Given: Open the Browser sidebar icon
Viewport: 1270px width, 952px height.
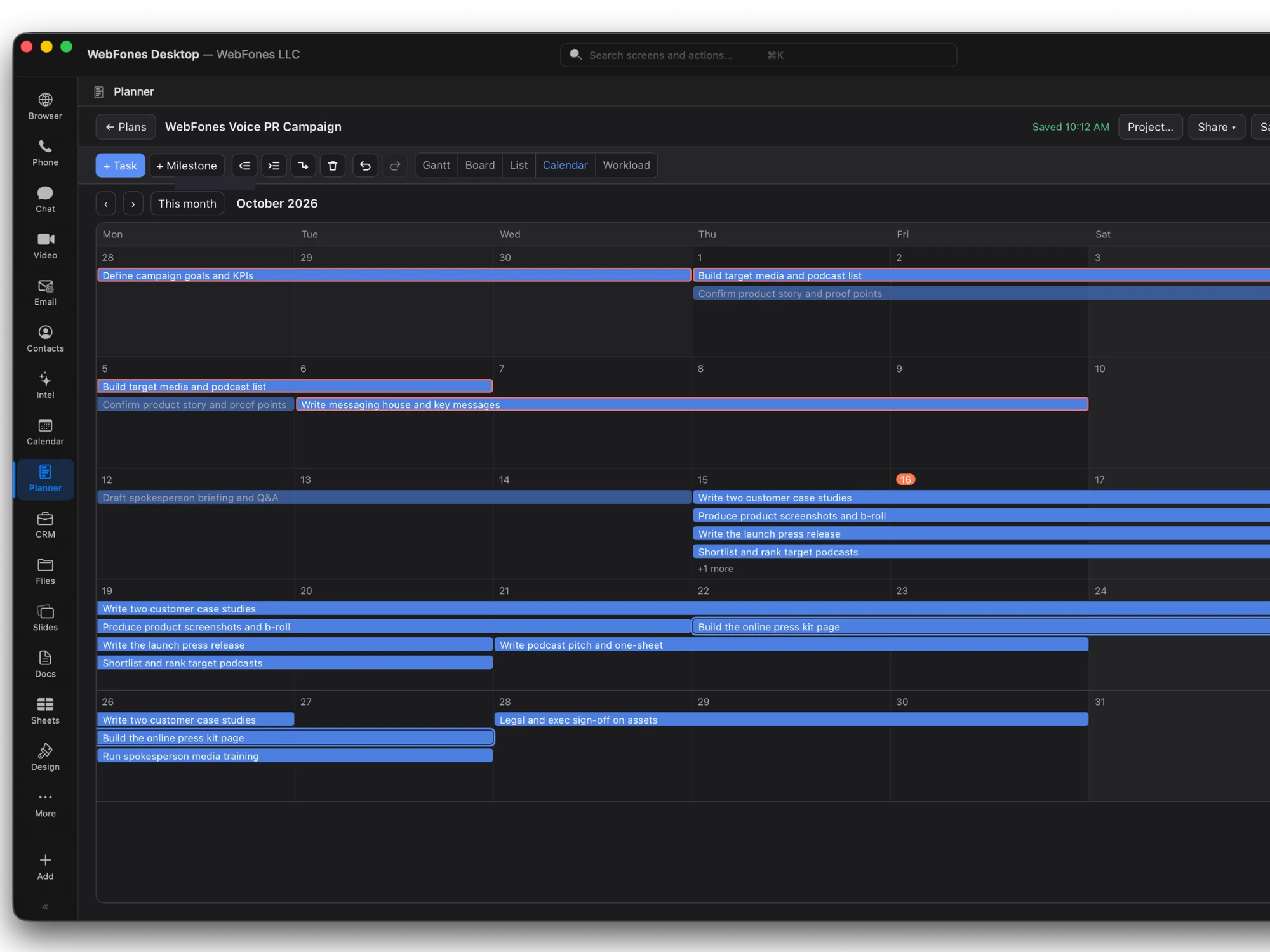Looking at the screenshot, I should [45, 107].
